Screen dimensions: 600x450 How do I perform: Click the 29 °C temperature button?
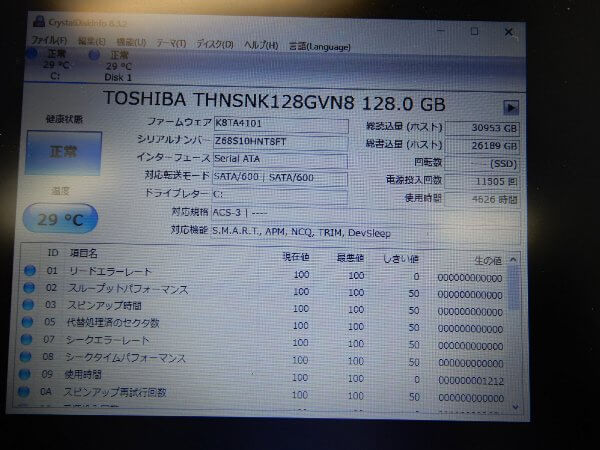60,219
